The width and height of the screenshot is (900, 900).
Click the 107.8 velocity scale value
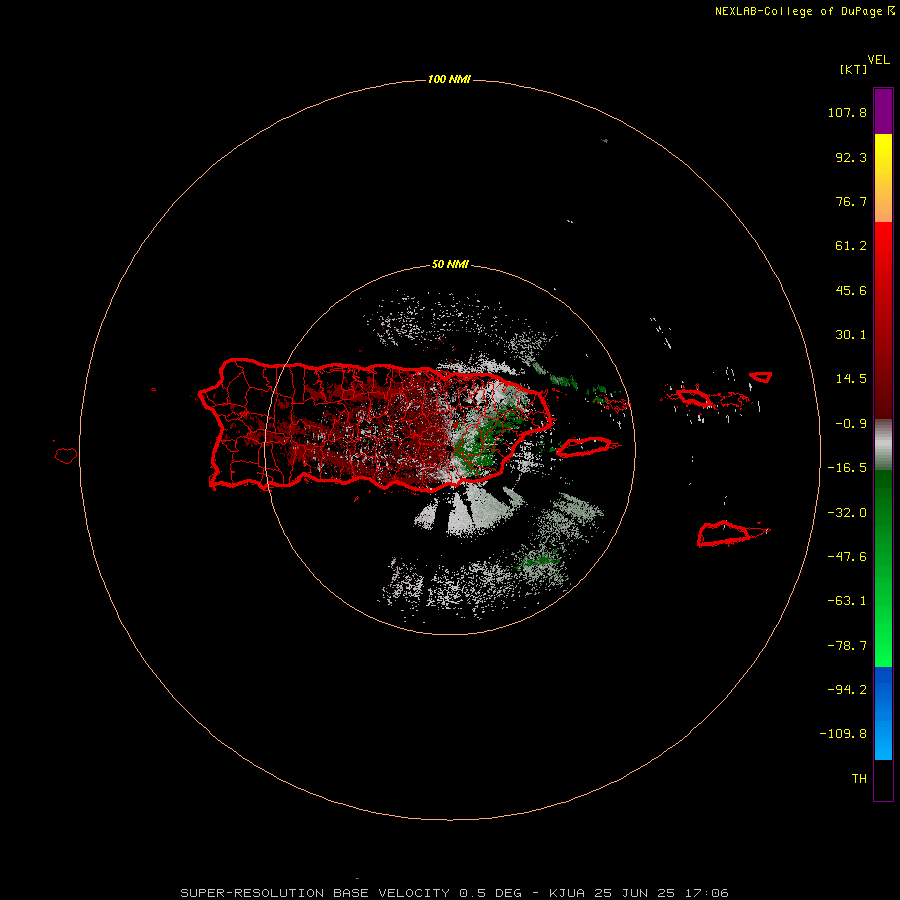point(847,112)
